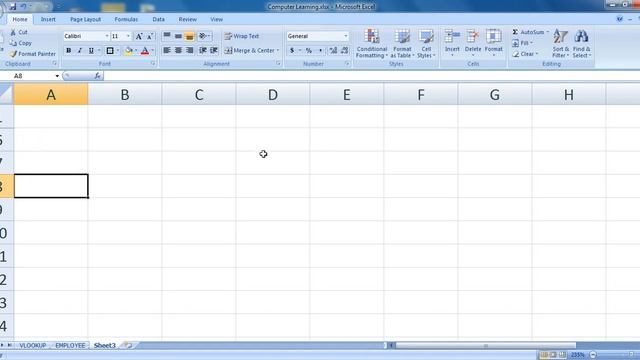Click Format icon in Cells group
The image size is (640, 360).
(x=493, y=37)
